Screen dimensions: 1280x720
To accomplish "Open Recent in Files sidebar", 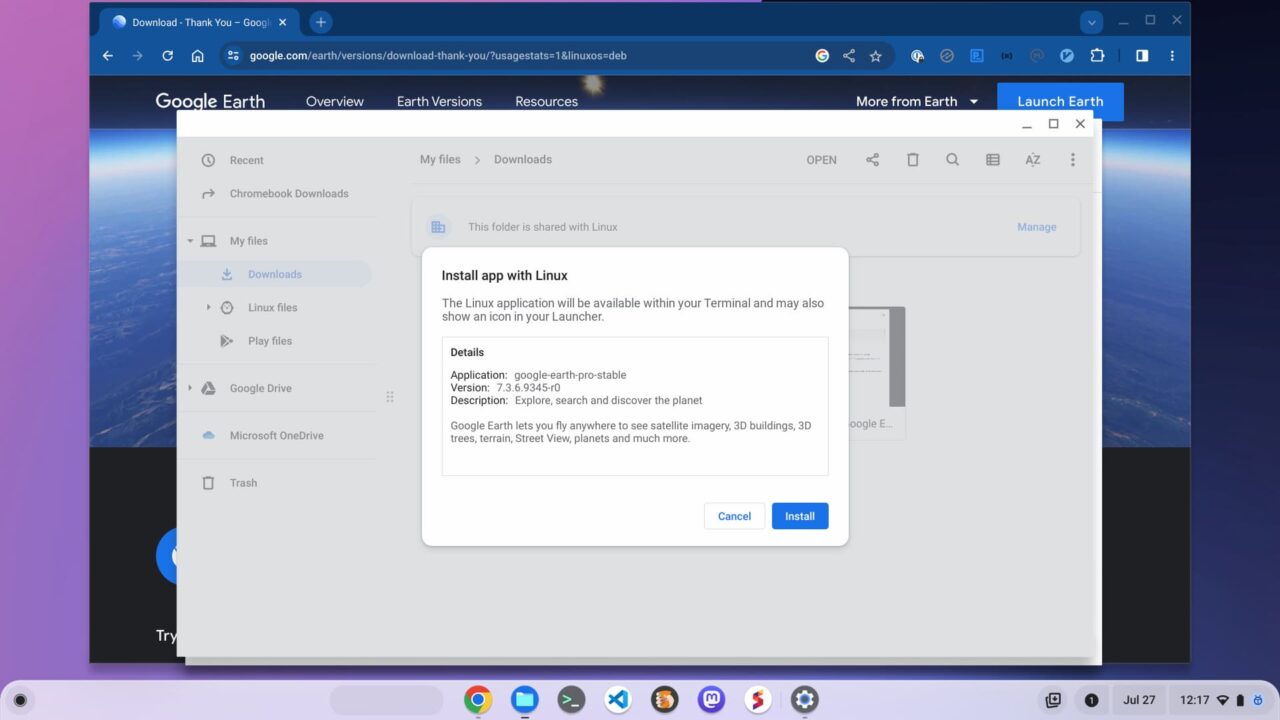I will click(246, 160).
